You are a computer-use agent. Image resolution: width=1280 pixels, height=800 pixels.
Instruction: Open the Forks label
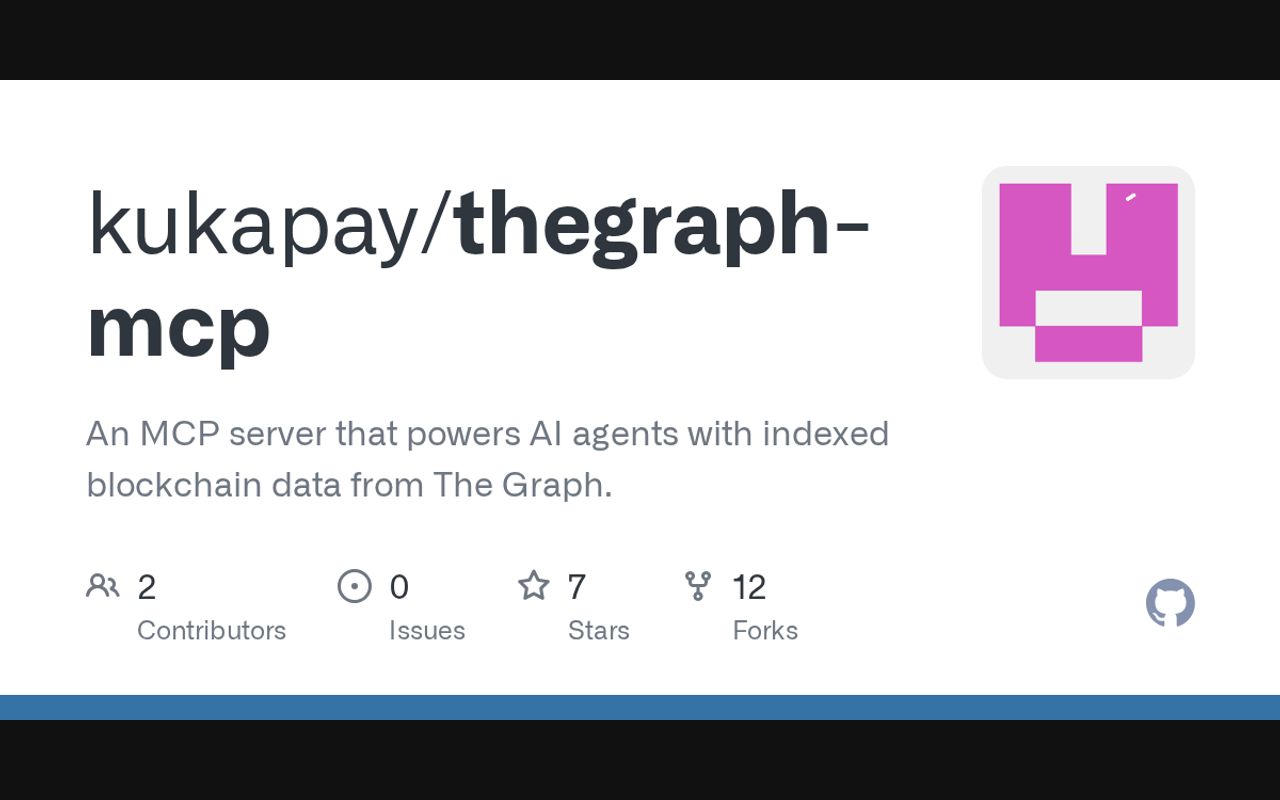click(765, 630)
